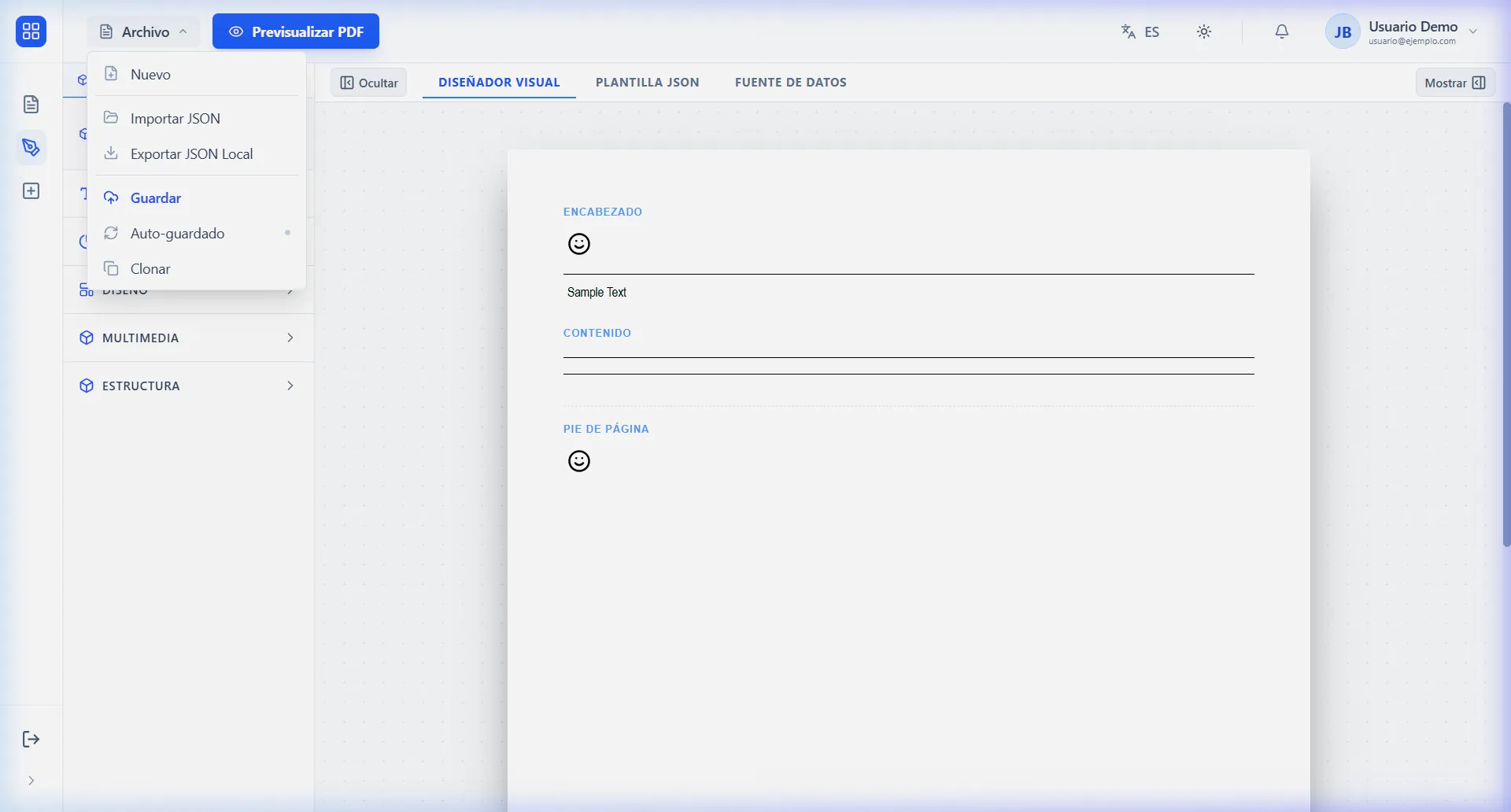Viewport: 1511px width, 812px height.
Task: Click Mostrar panel button
Action: (x=1455, y=83)
